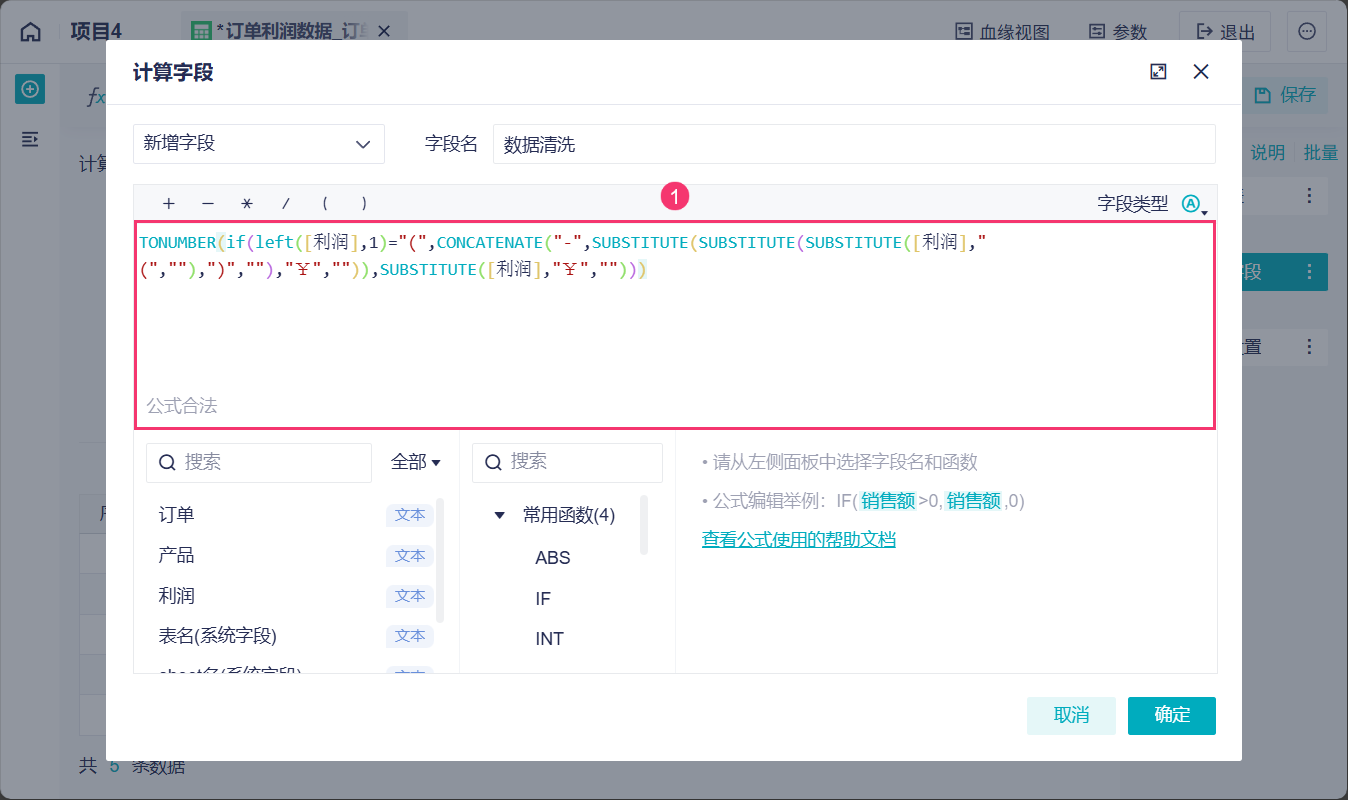Open the 新增字段 dropdown
The image size is (1348, 800).
[x=259, y=144]
